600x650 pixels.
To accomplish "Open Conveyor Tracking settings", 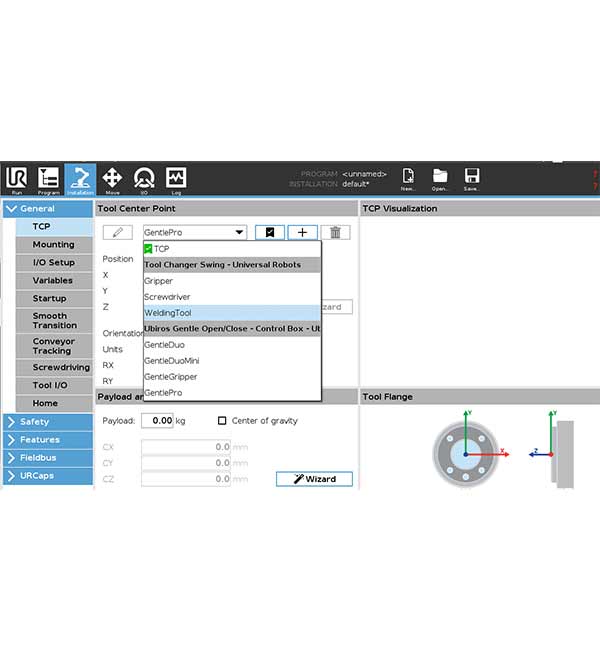I will coord(54,346).
